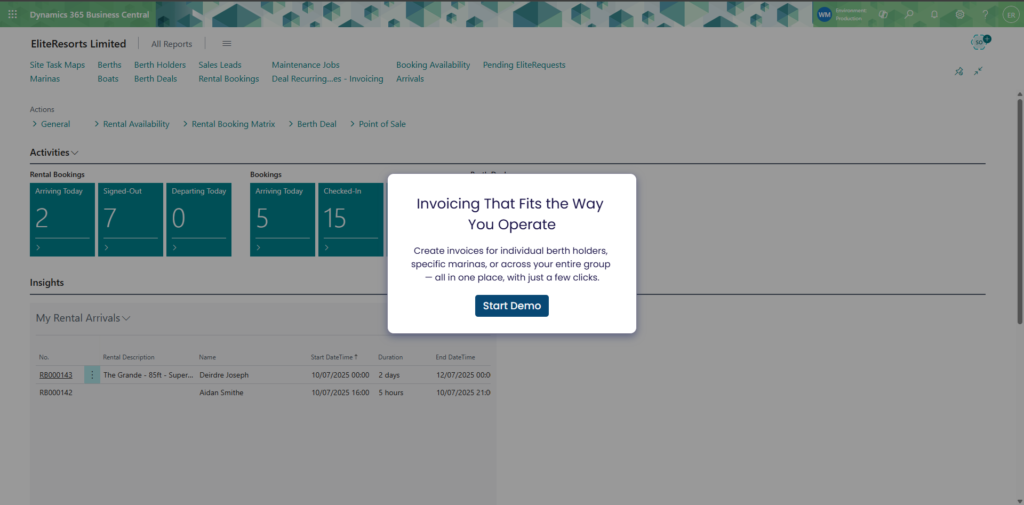Click name cell Deirdre Joseph
Screen dimensions: 1024x505
pyautogui.click(x=224, y=375)
